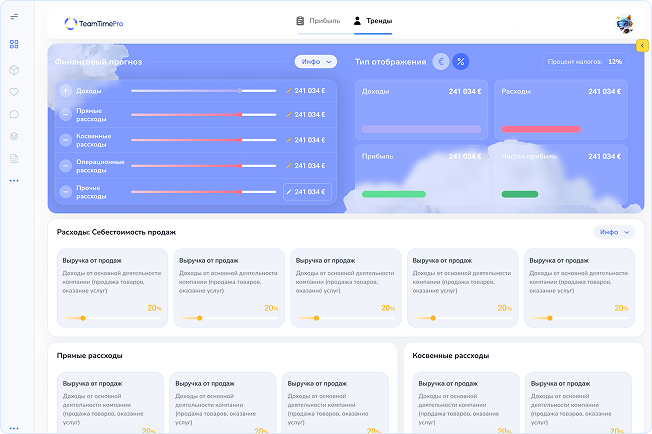Open the dashboard grid icon in sidebar
This screenshot has height=434, width=652.
coord(14,44)
